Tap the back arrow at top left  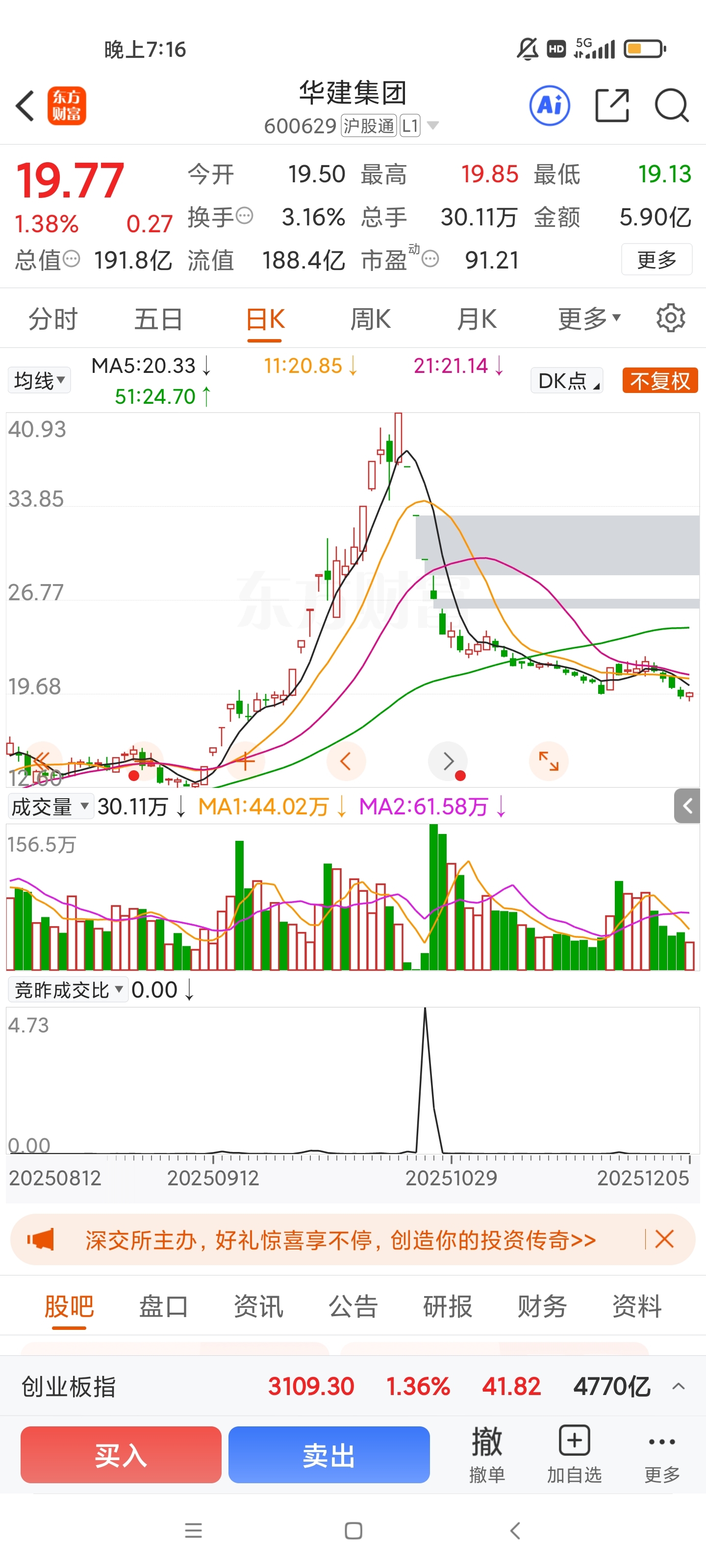25,106
